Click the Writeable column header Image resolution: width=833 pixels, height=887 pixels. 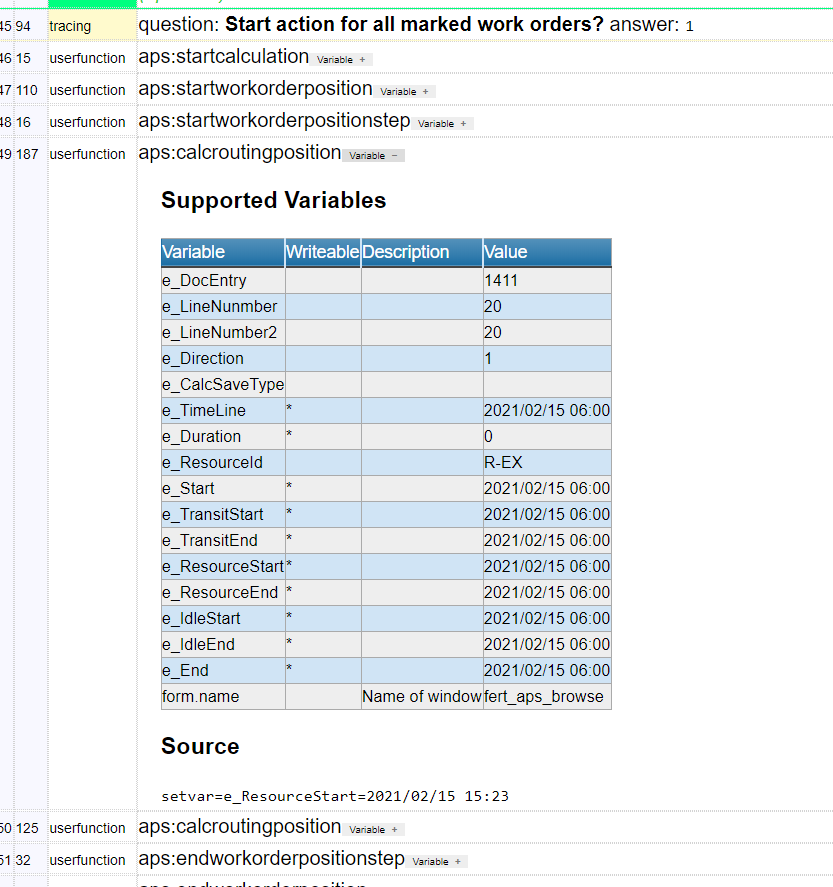[x=322, y=252]
